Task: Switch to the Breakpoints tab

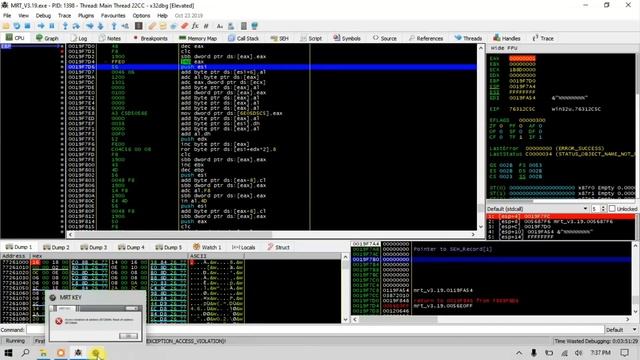Action: (150, 38)
